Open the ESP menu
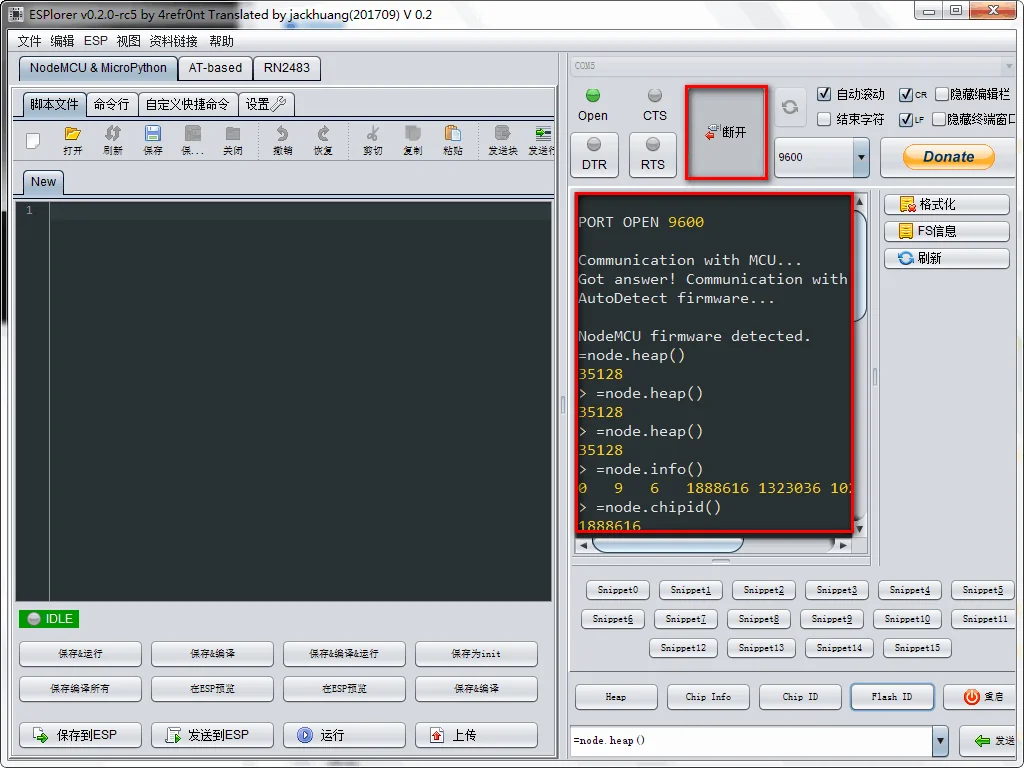This screenshot has width=1024, height=768. [95, 41]
